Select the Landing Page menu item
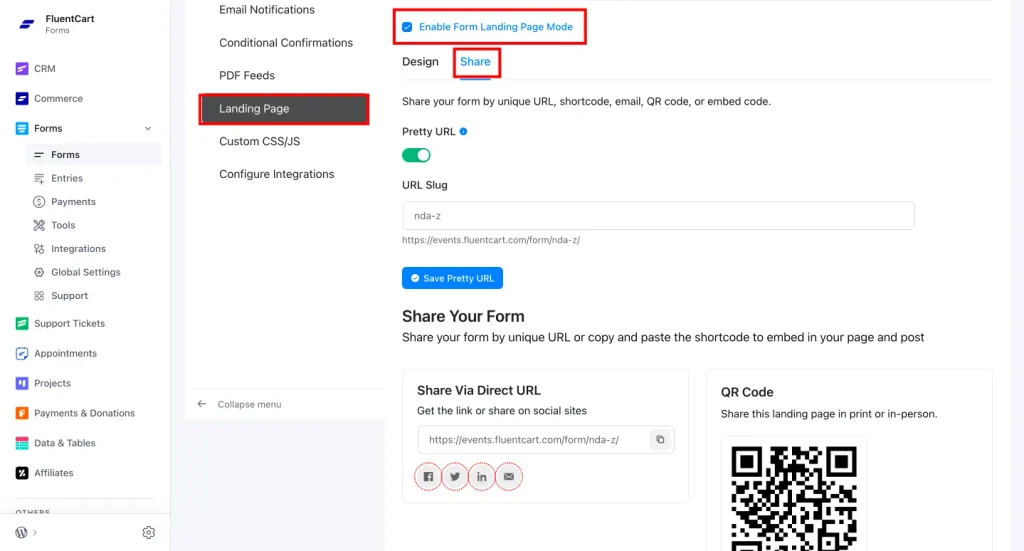 tap(284, 109)
